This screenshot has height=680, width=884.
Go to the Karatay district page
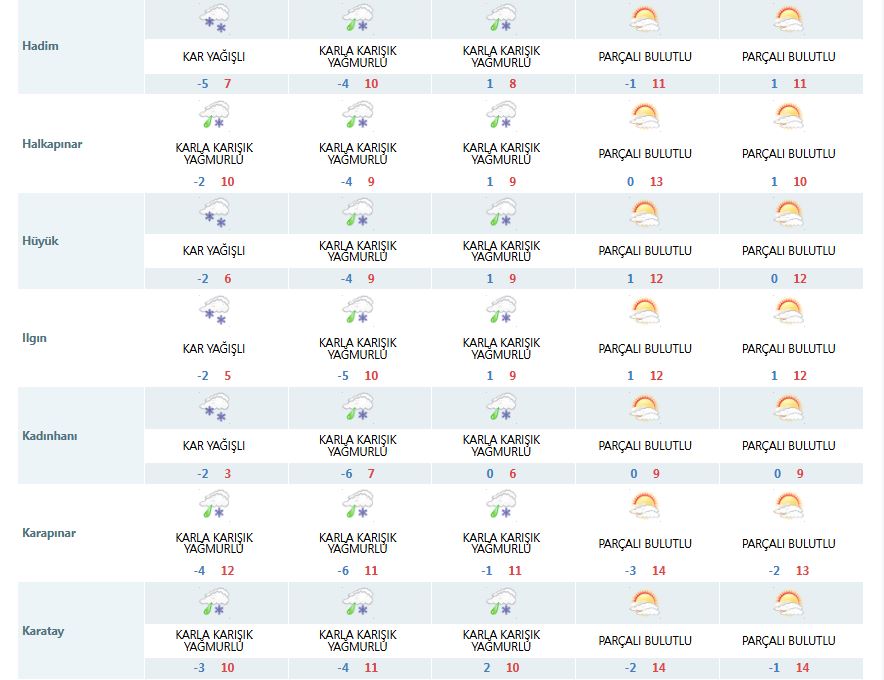point(43,631)
